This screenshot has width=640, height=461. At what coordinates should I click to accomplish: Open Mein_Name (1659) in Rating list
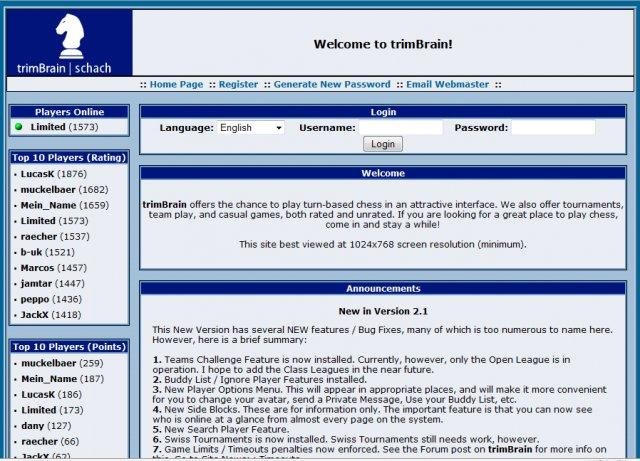coord(65,205)
